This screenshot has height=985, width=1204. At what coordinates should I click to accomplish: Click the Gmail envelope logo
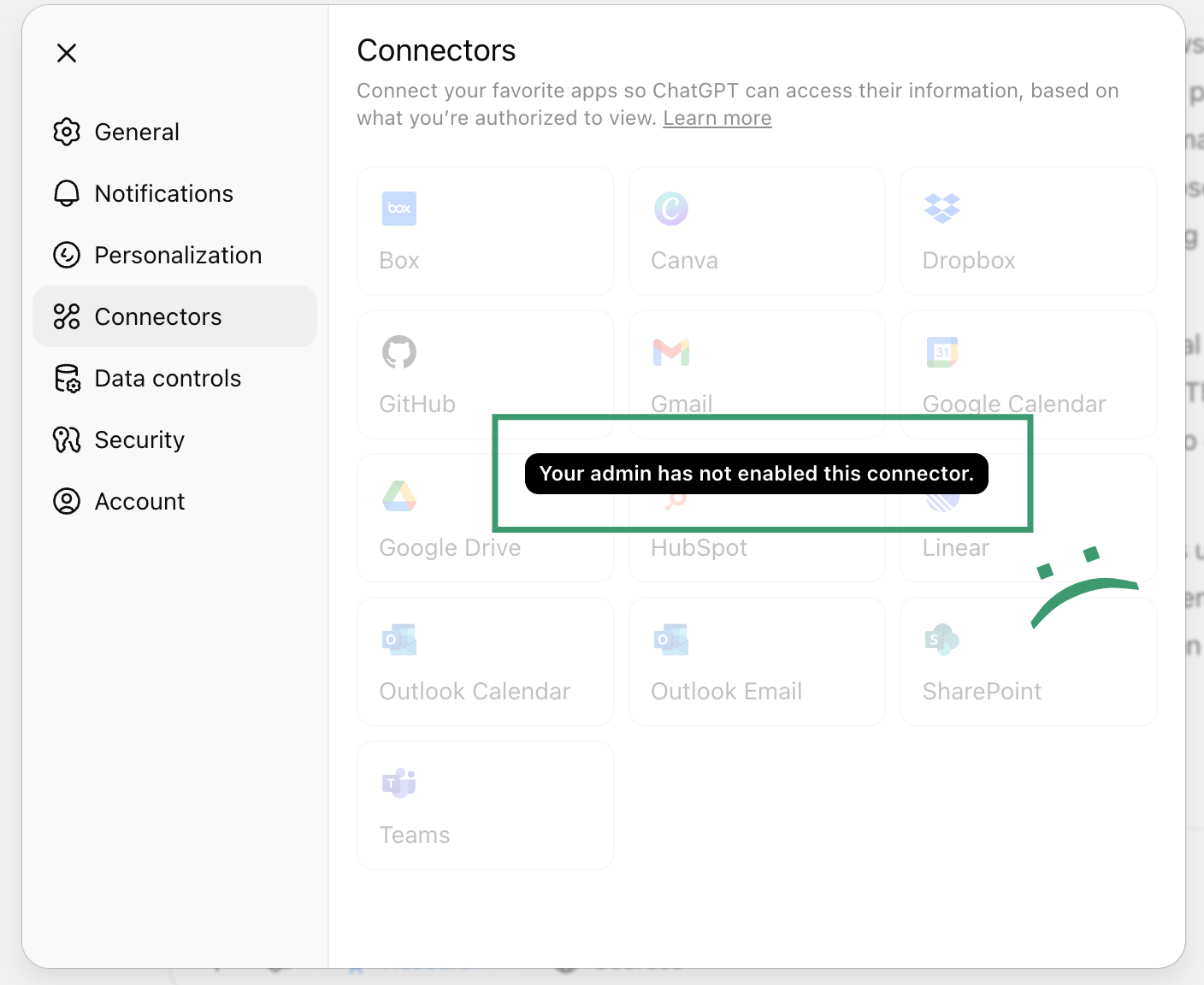(x=671, y=352)
